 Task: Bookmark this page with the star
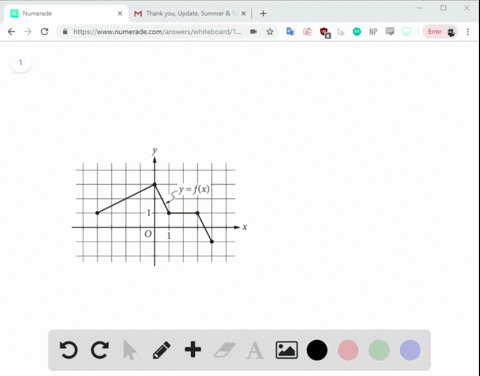pos(270,32)
